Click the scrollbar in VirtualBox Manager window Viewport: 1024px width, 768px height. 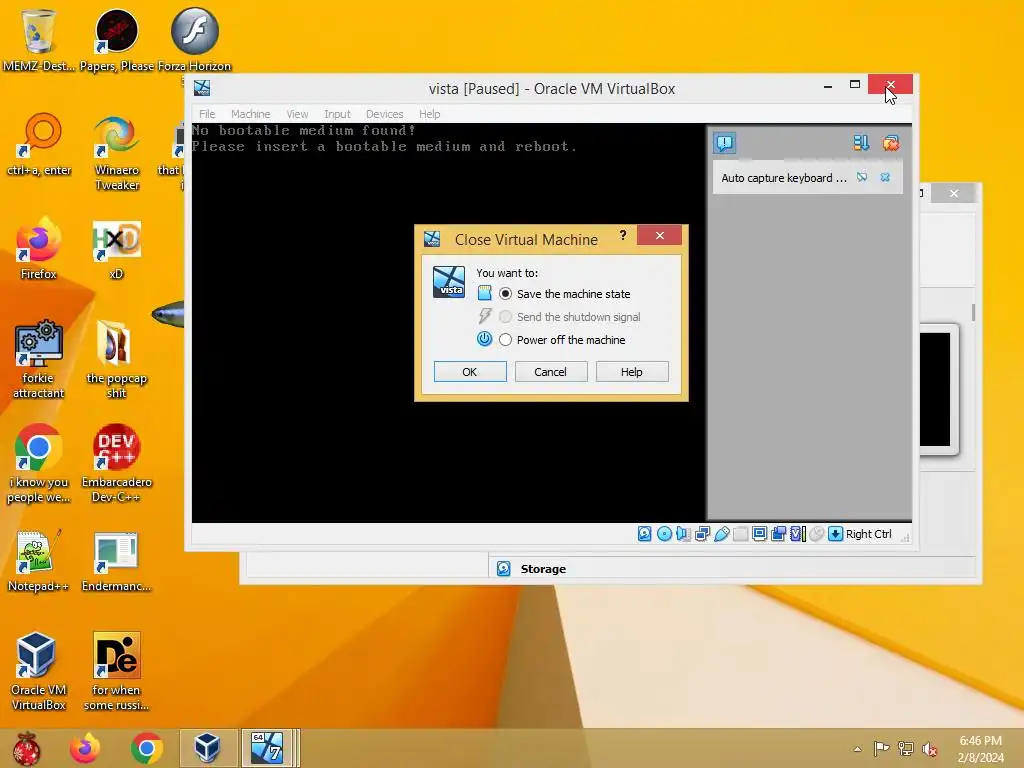(x=973, y=312)
